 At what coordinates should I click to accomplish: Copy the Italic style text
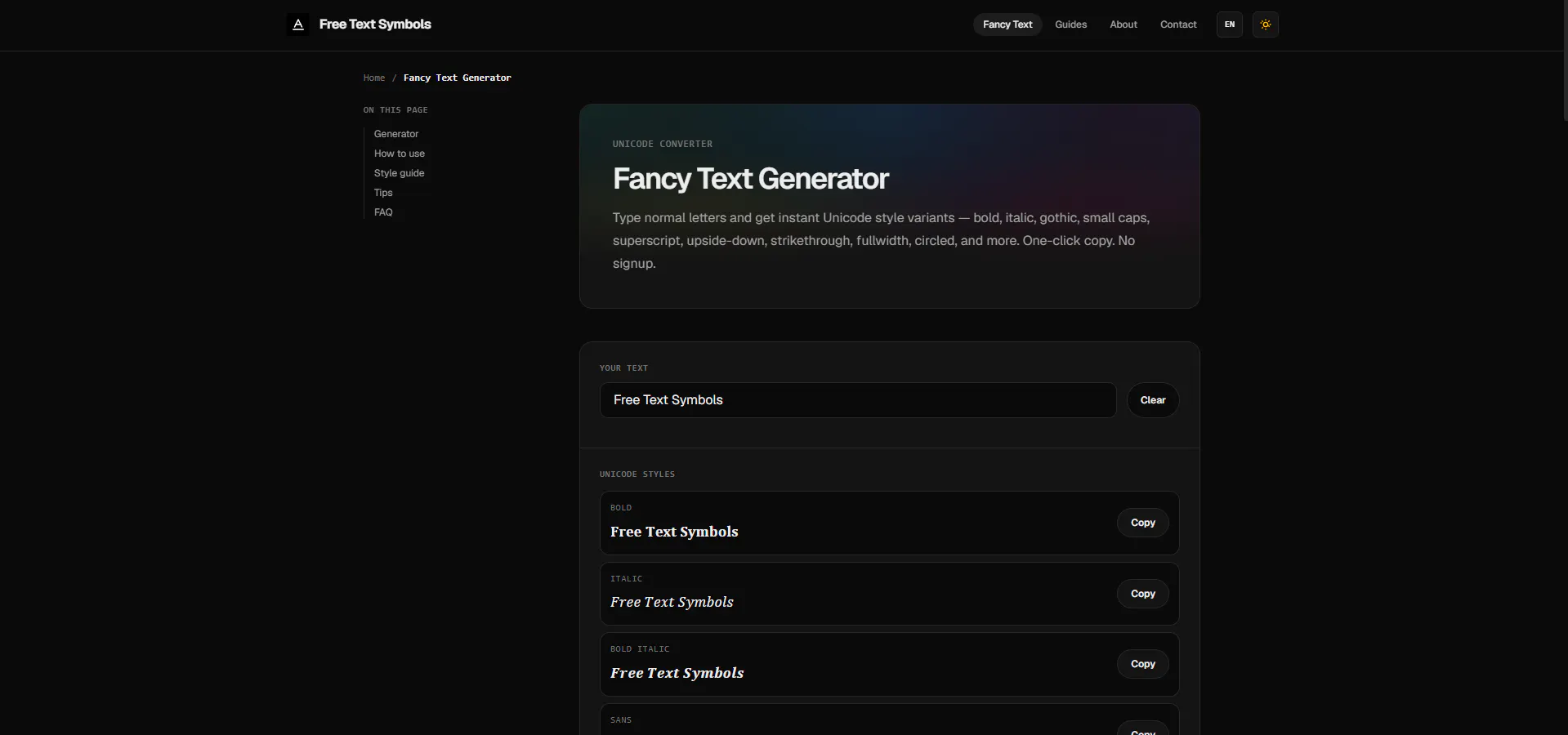tap(1142, 594)
